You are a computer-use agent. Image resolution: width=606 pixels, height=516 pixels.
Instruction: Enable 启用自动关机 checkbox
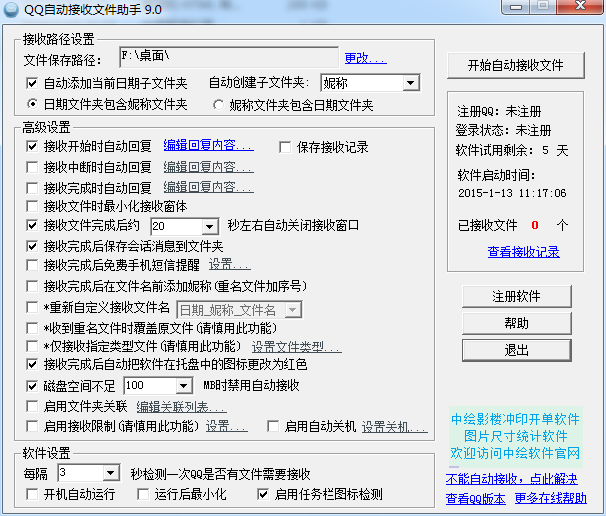tap(273, 427)
